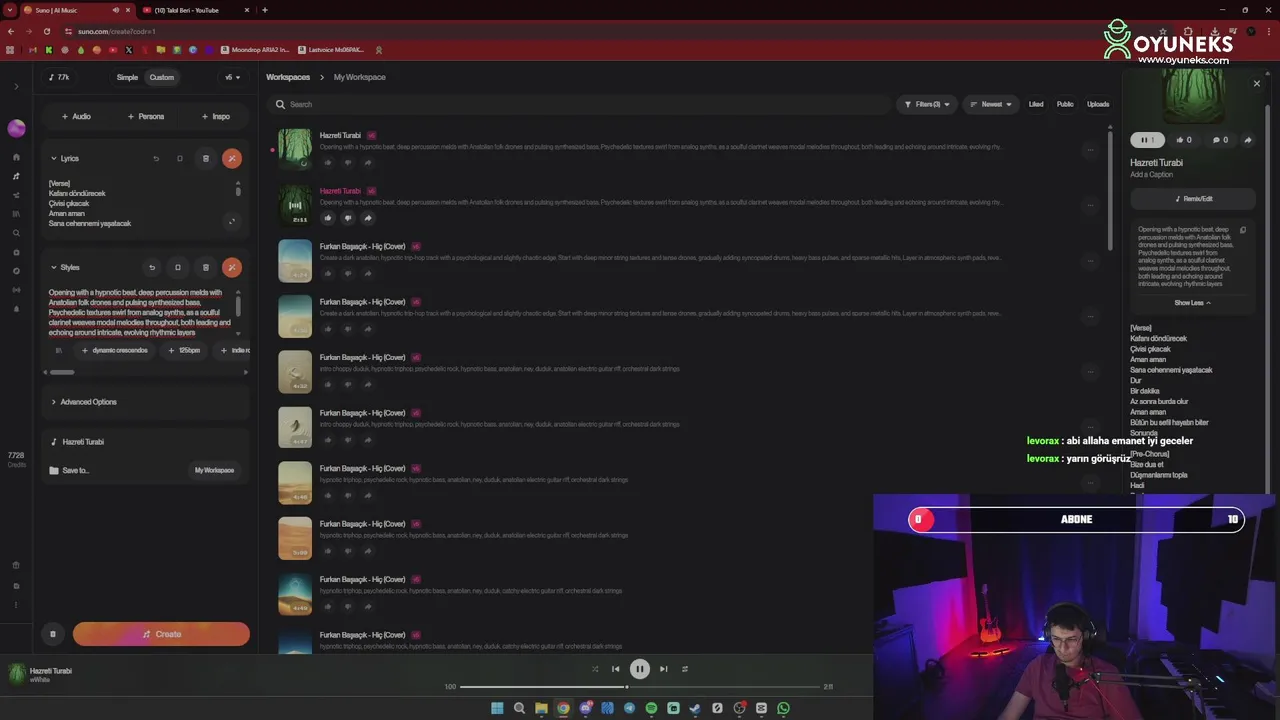The image size is (1280, 720).
Task: Copy the style prompt in details panel
Action: pyautogui.click(x=1243, y=230)
